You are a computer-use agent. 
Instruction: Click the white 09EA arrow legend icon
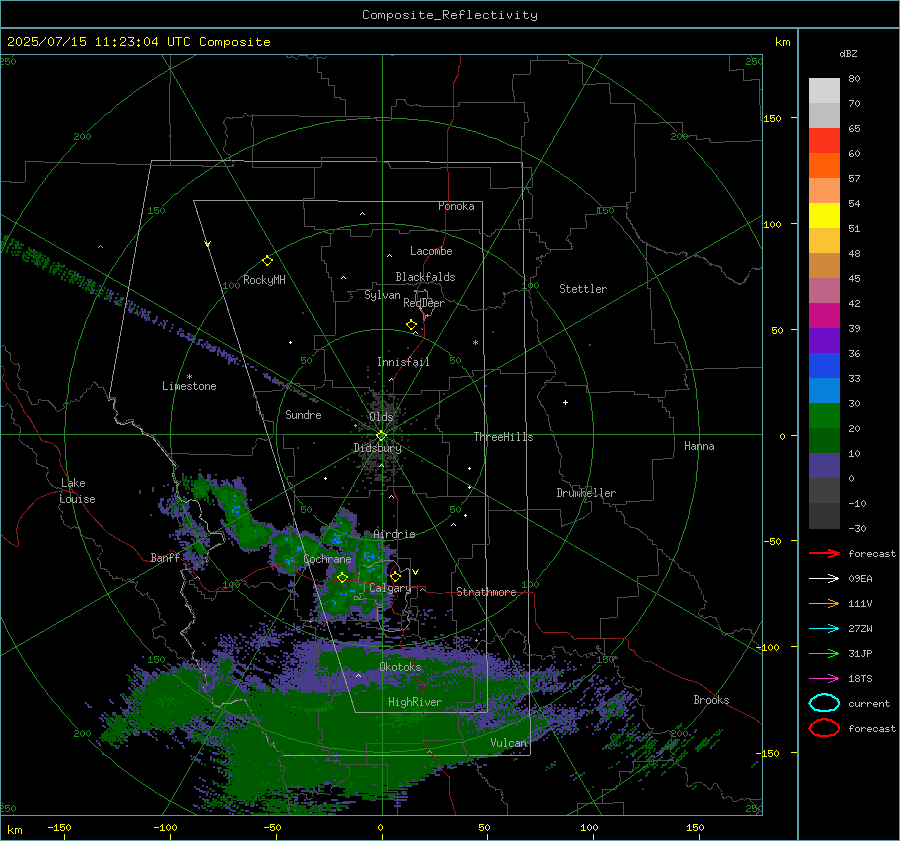824,579
